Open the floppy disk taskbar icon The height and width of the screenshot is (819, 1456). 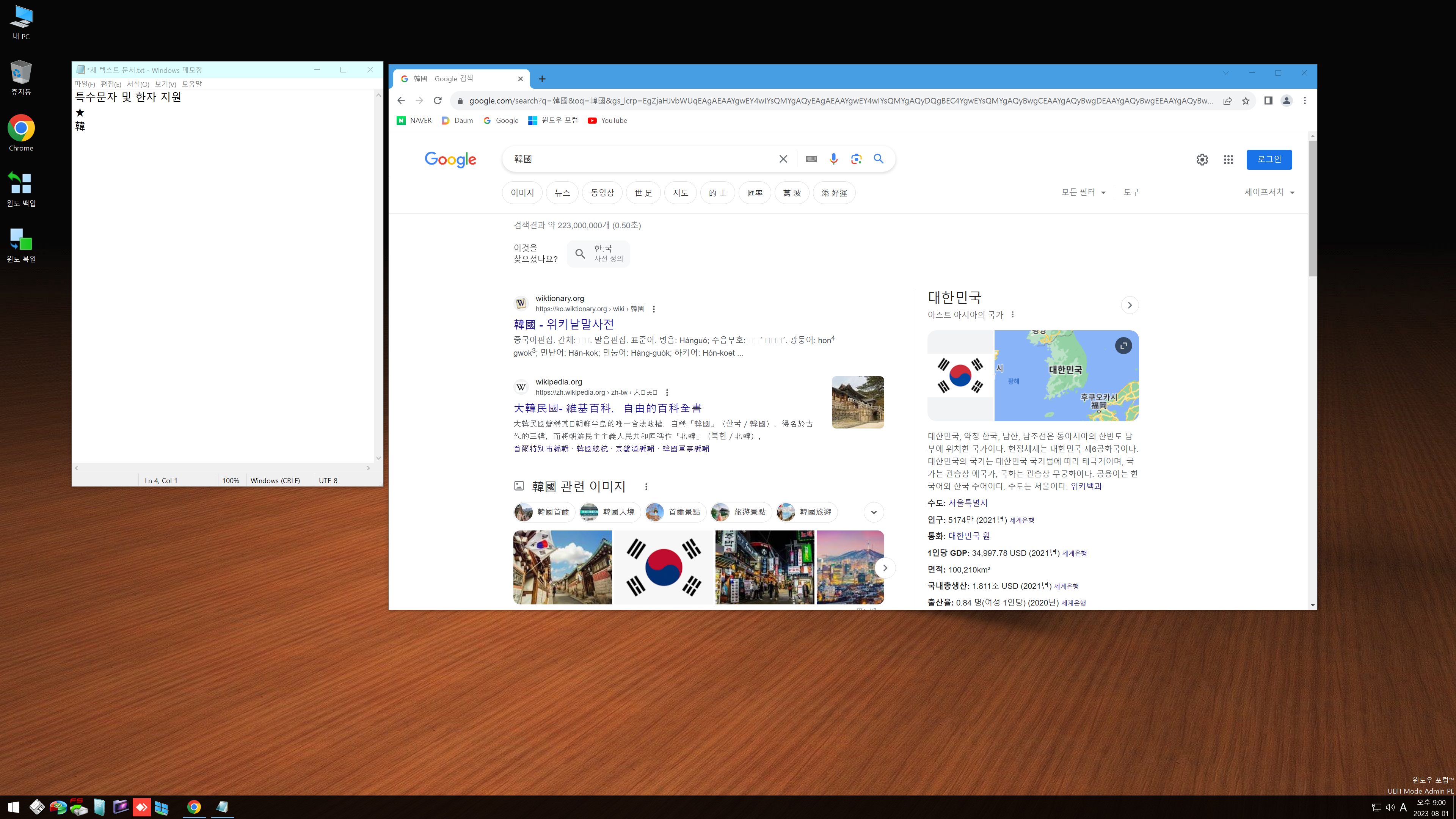click(x=37, y=807)
